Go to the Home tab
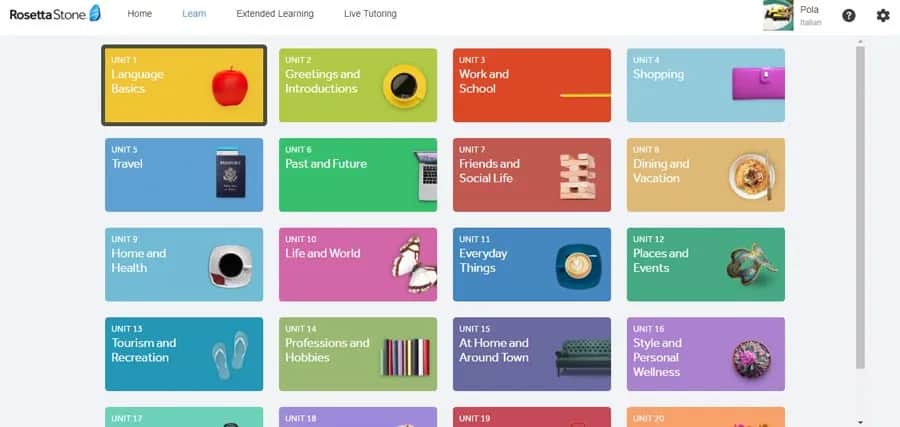This screenshot has height=427, width=900. tap(140, 14)
